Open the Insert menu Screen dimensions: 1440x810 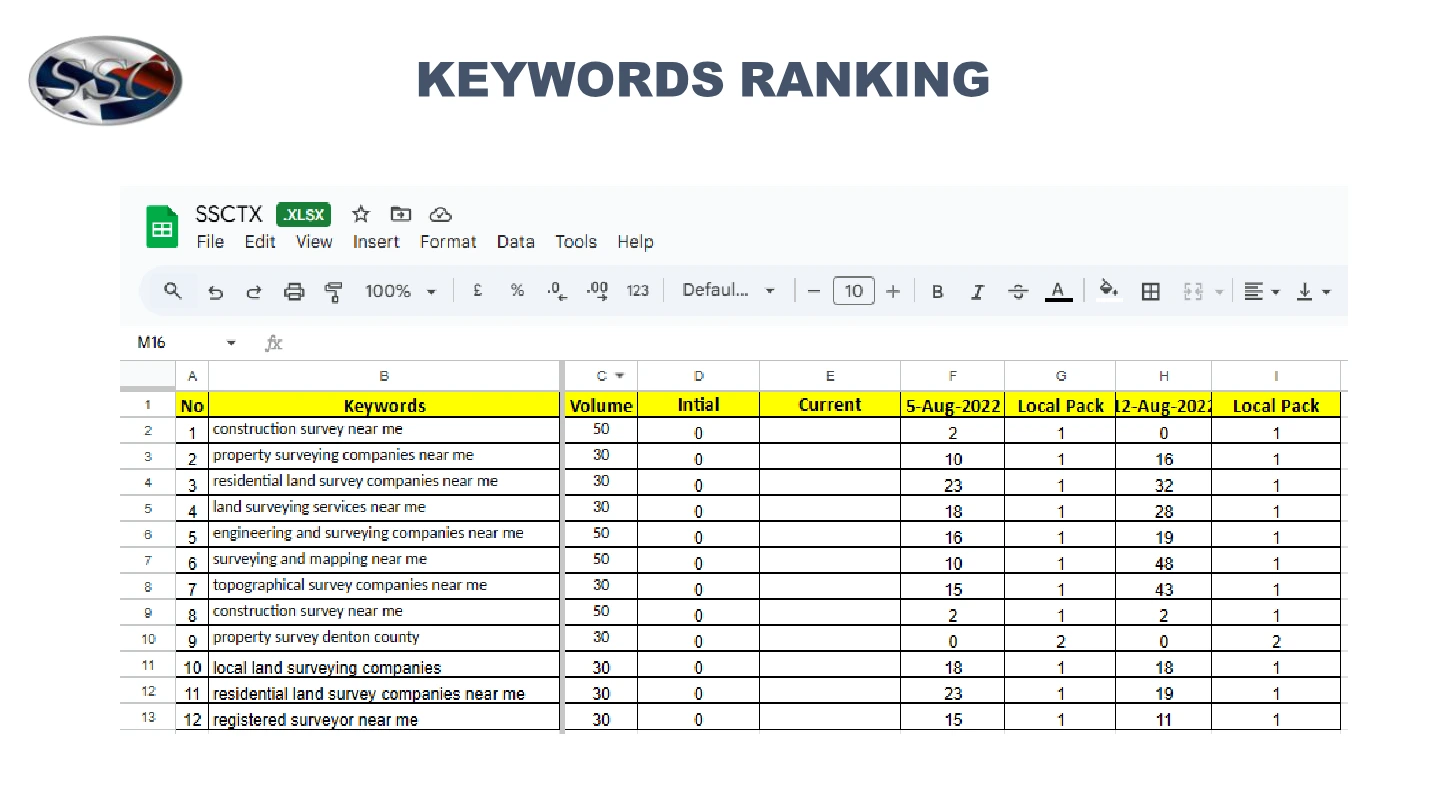click(x=376, y=242)
